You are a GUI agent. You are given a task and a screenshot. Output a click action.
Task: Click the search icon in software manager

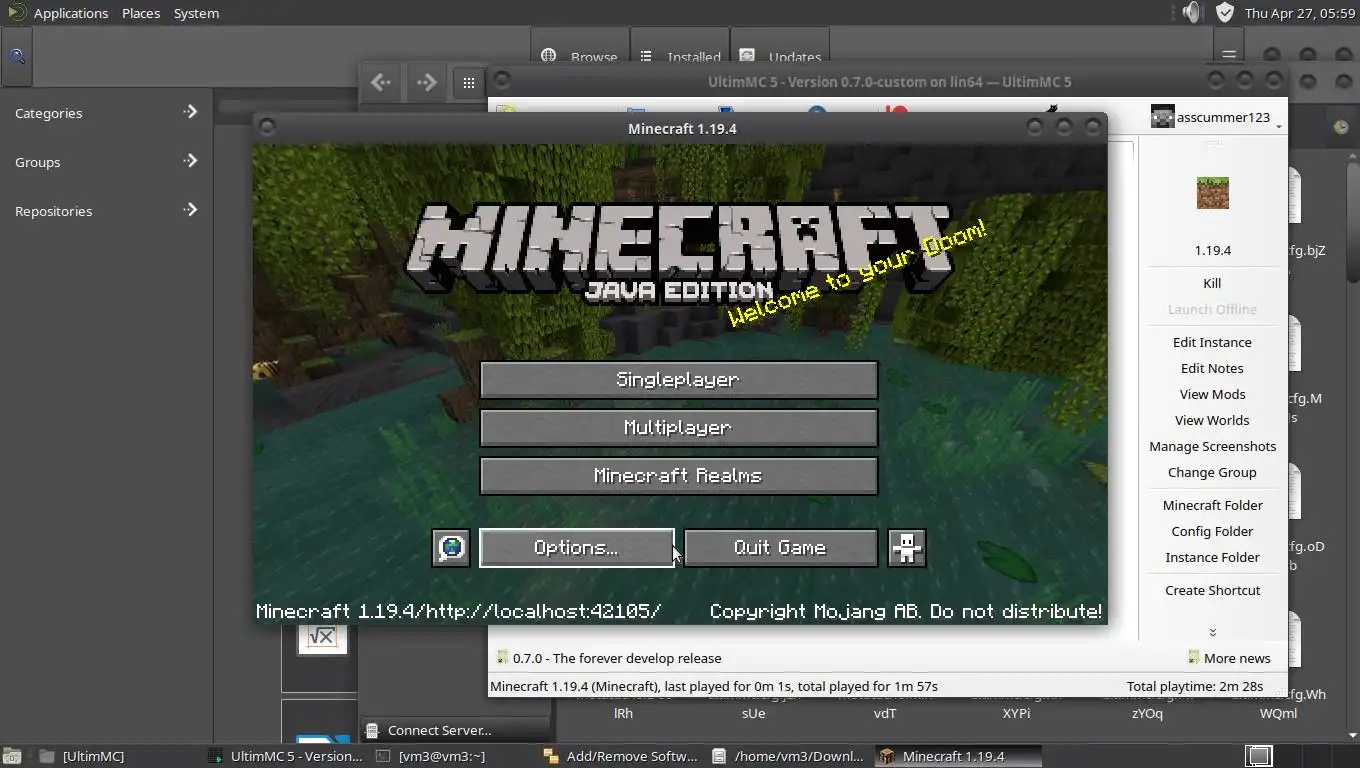point(17,57)
